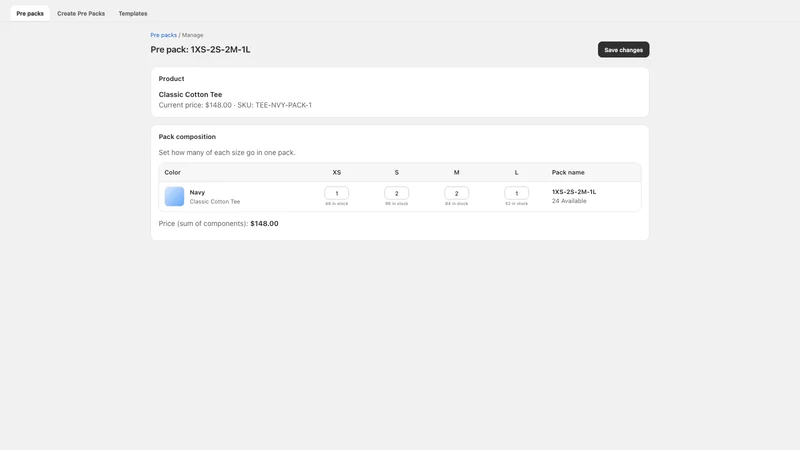
Task: Focus the XS quantity input field
Action: point(337,193)
